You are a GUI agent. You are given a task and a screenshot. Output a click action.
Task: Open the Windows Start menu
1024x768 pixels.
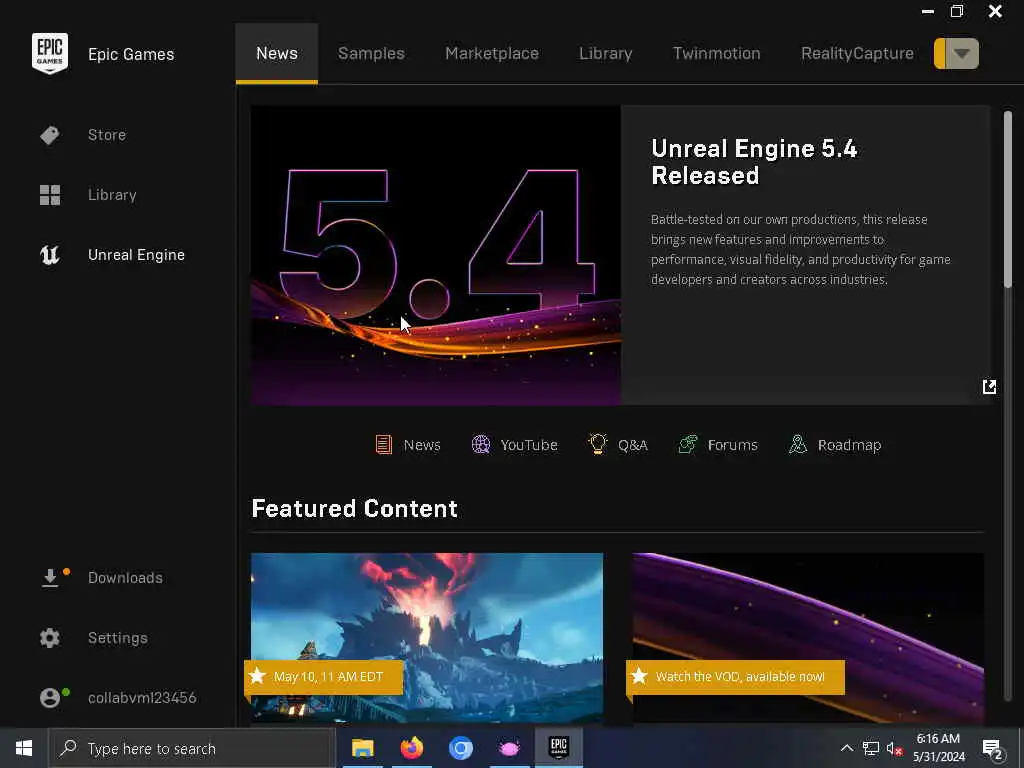click(x=24, y=748)
